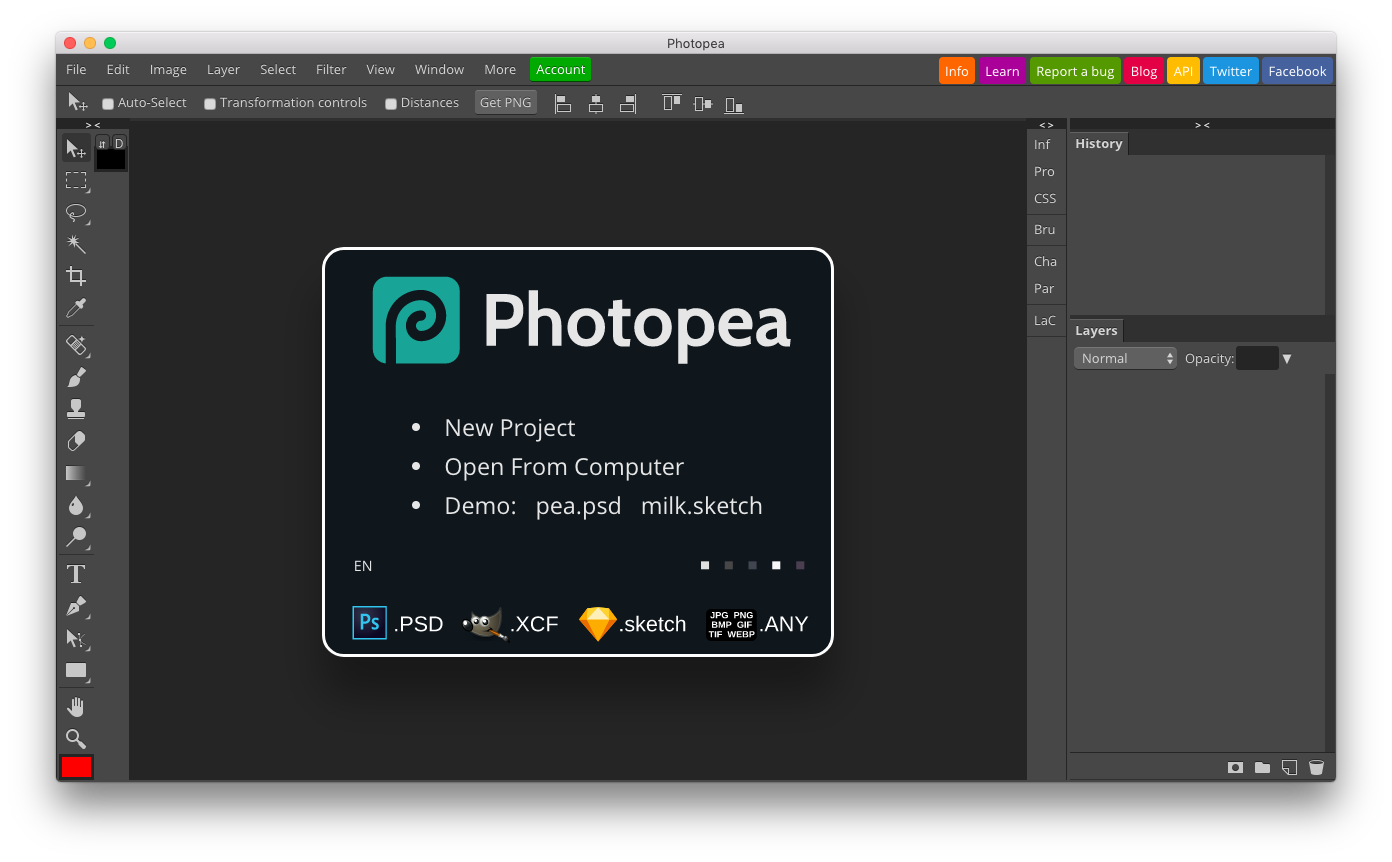Switch to the History tab

tap(1098, 144)
